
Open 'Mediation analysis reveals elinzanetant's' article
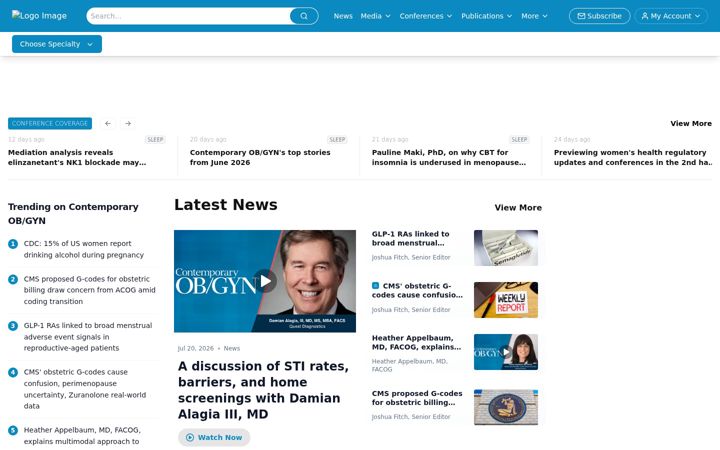point(77,158)
